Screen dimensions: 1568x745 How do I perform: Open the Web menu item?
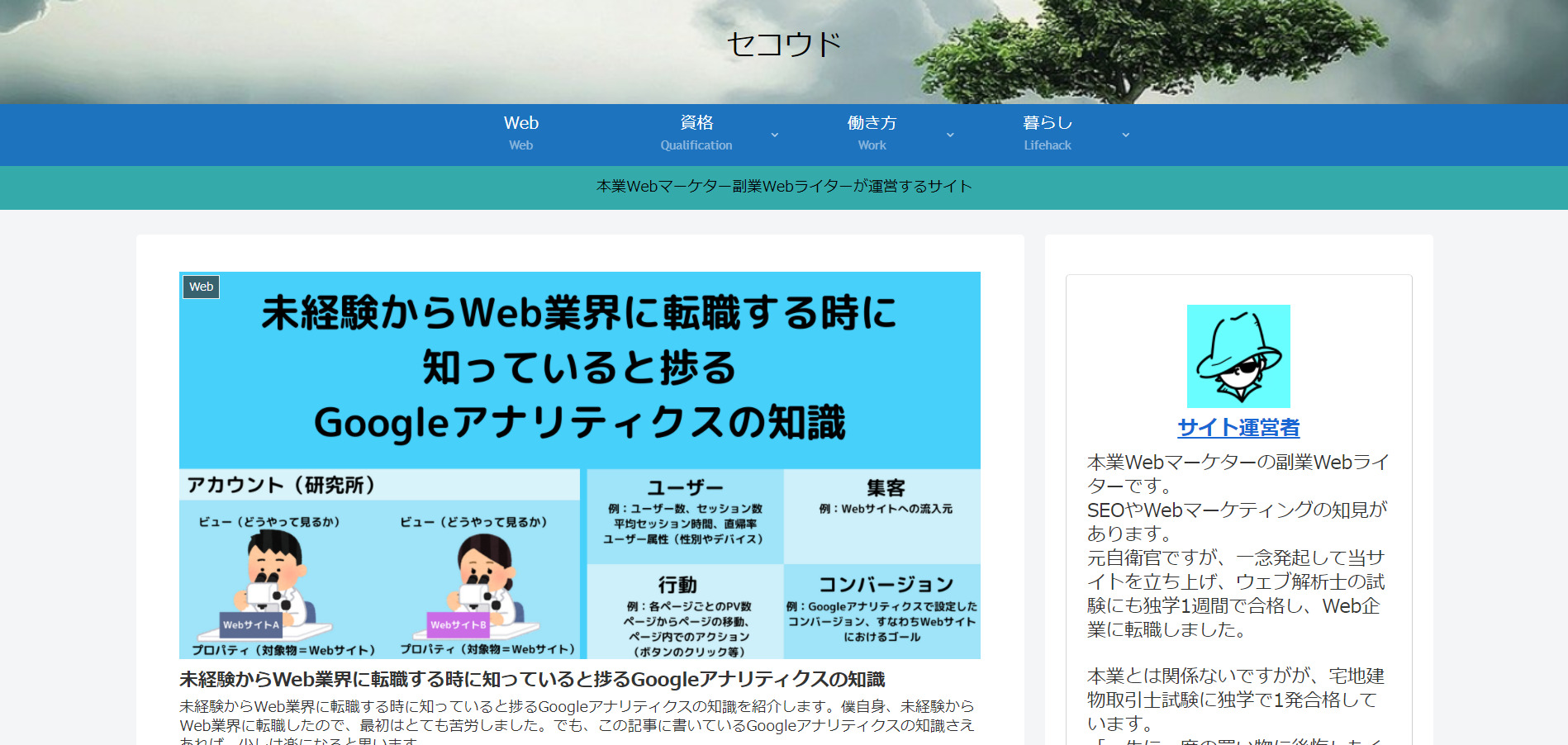click(x=521, y=134)
